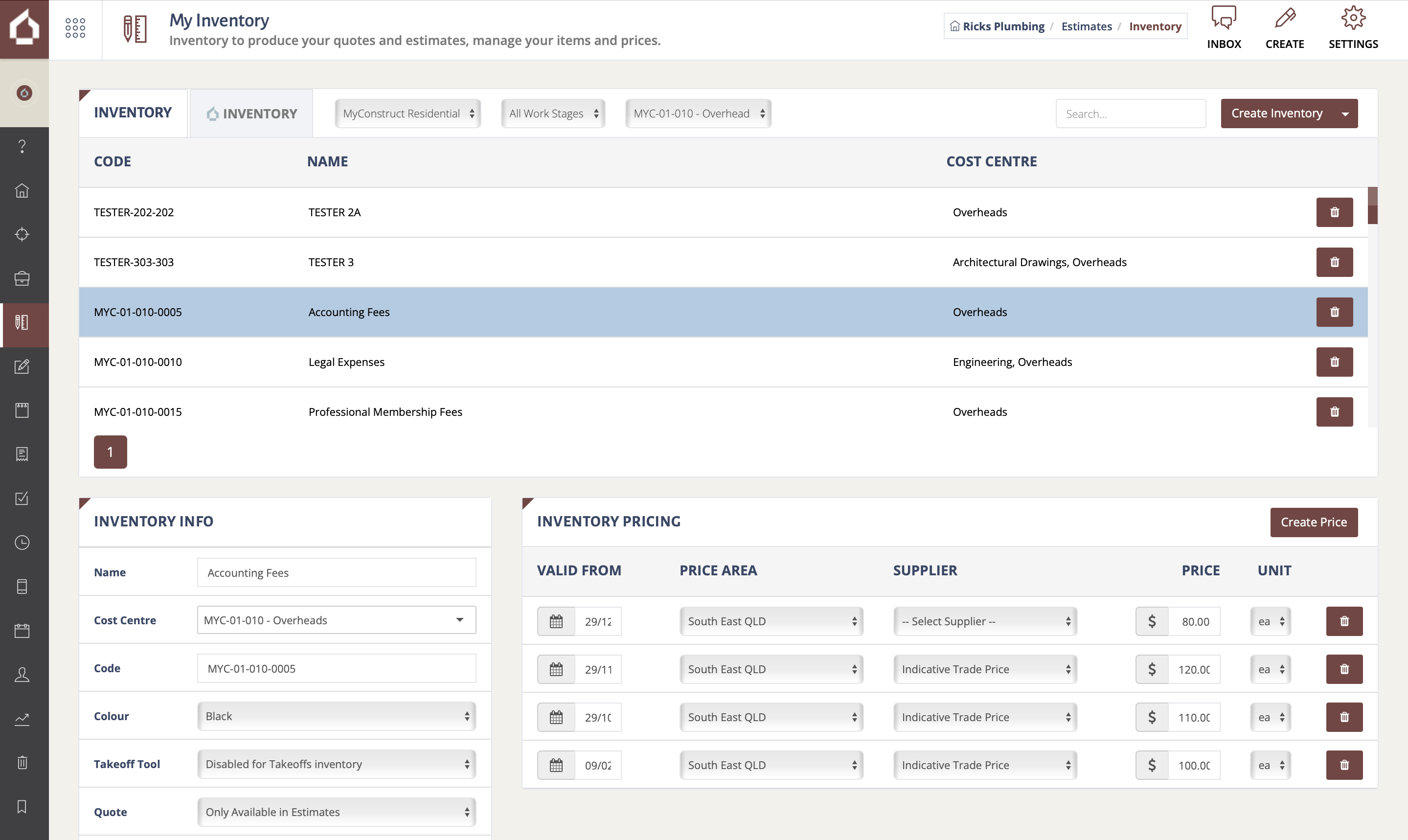Image resolution: width=1408 pixels, height=840 pixels.
Task: Click the Create Price button
Action: (x=1314, y=522)
